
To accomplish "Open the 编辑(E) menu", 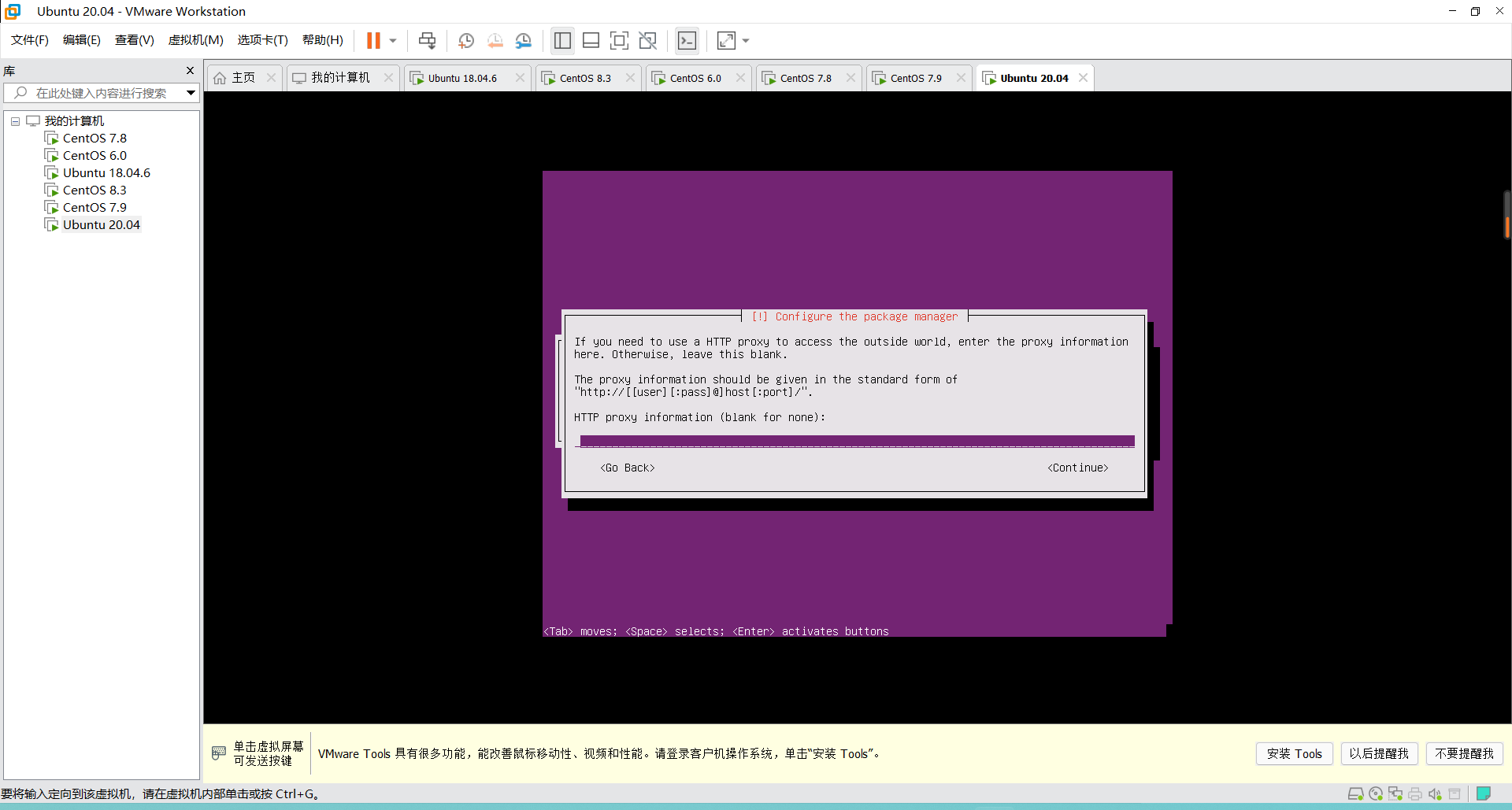I will (82, 40).
